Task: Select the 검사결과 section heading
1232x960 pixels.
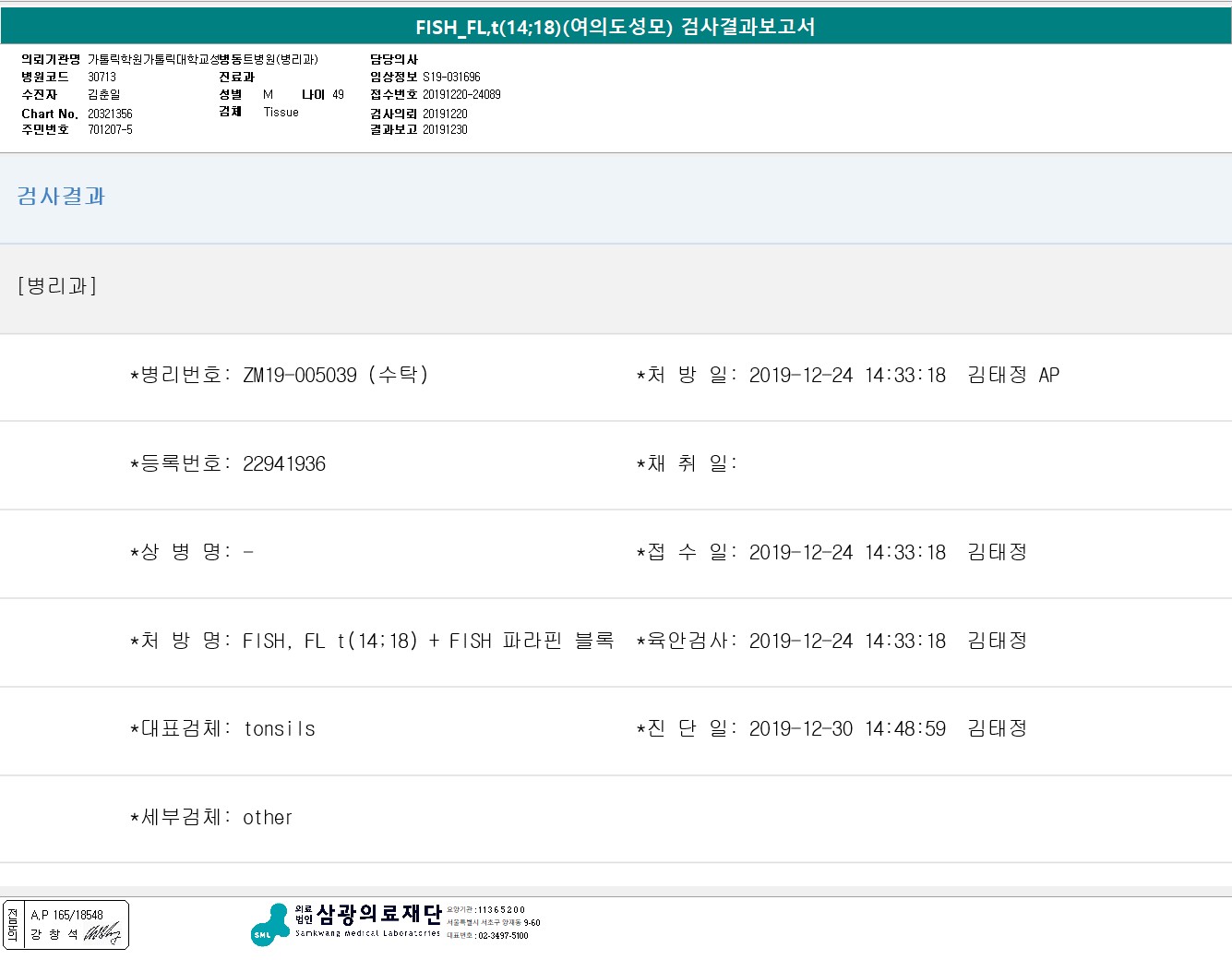Action: [x=61, y=197]
